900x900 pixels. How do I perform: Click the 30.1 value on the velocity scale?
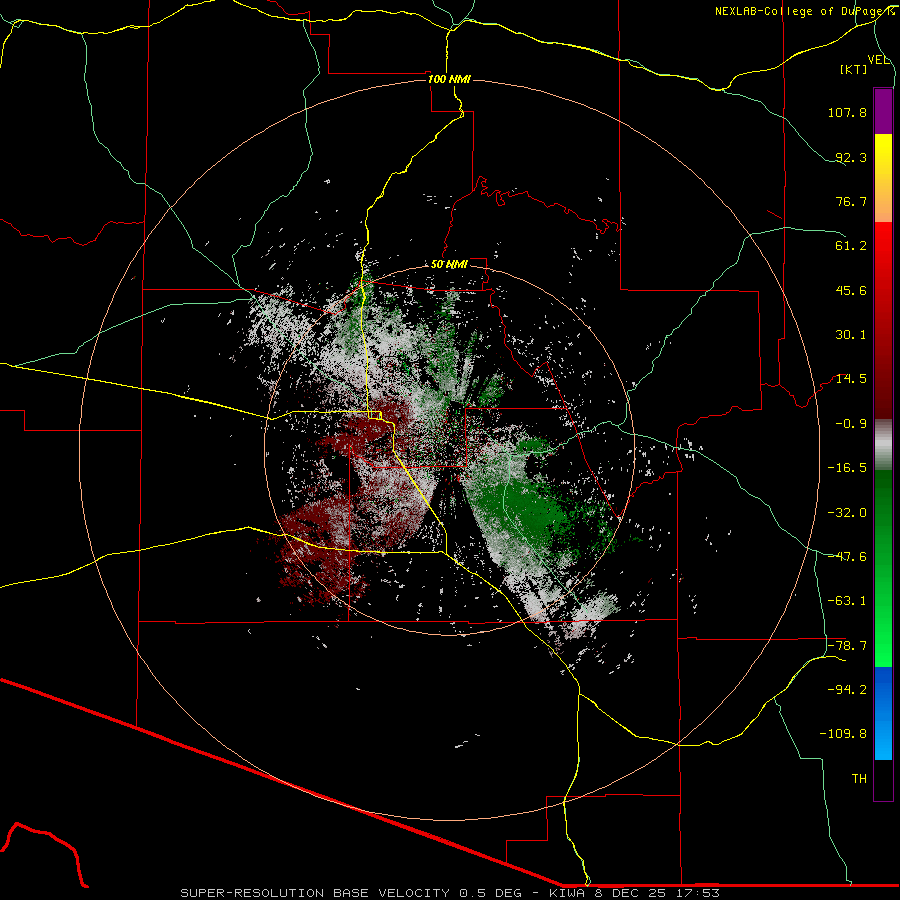(851, 335)
